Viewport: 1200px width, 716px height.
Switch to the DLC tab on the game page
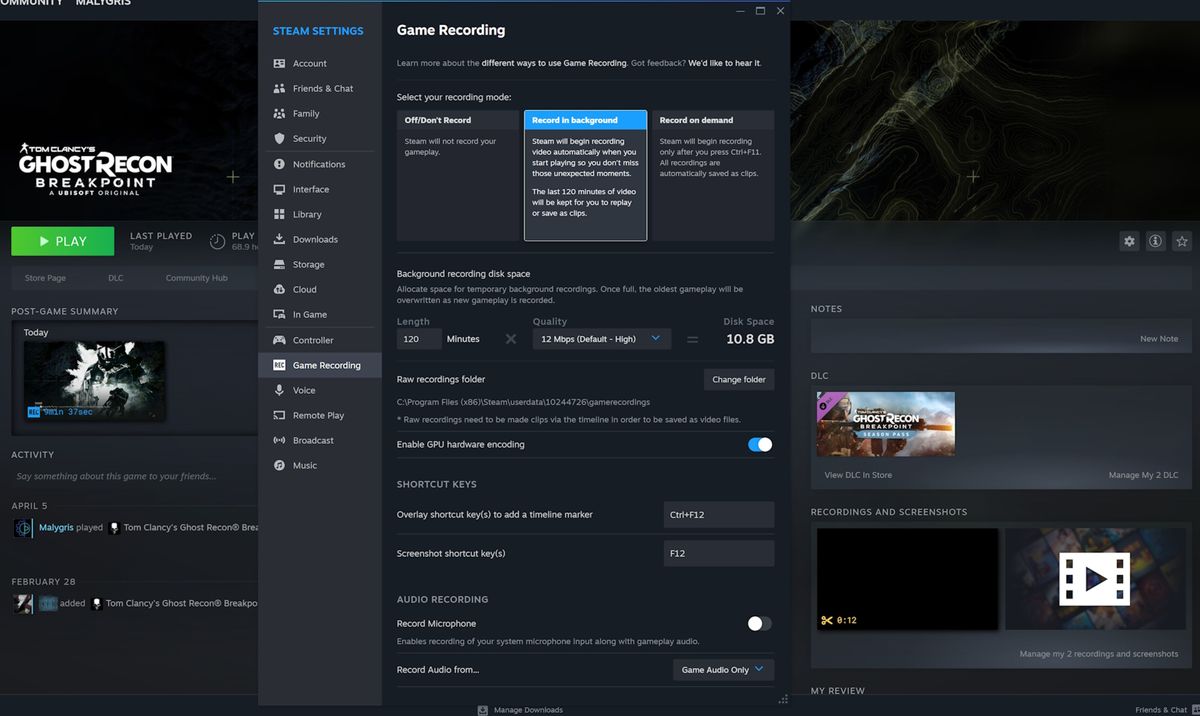tap(115, 277)
